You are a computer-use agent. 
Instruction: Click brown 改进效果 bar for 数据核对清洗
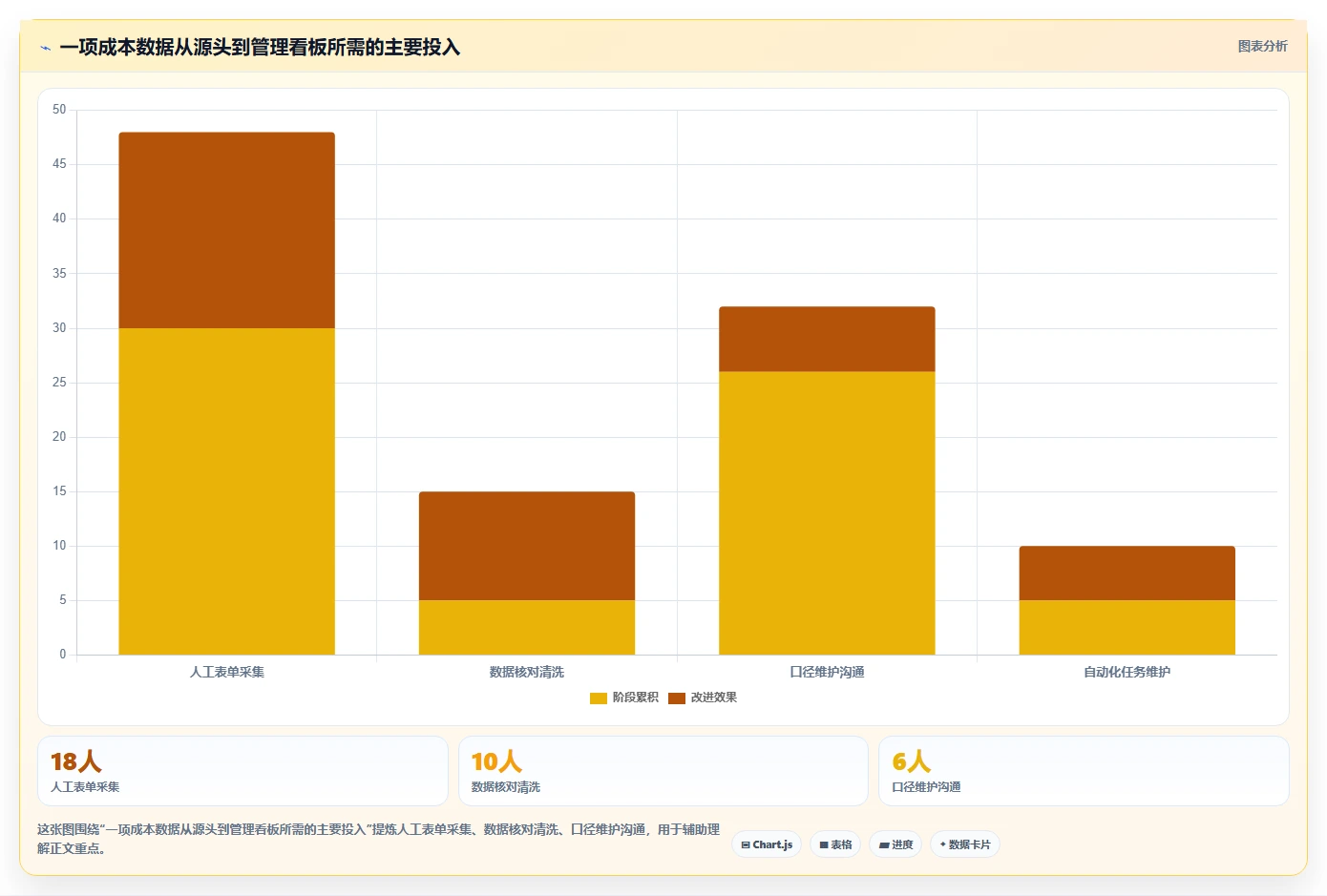[x=527, y=546]
